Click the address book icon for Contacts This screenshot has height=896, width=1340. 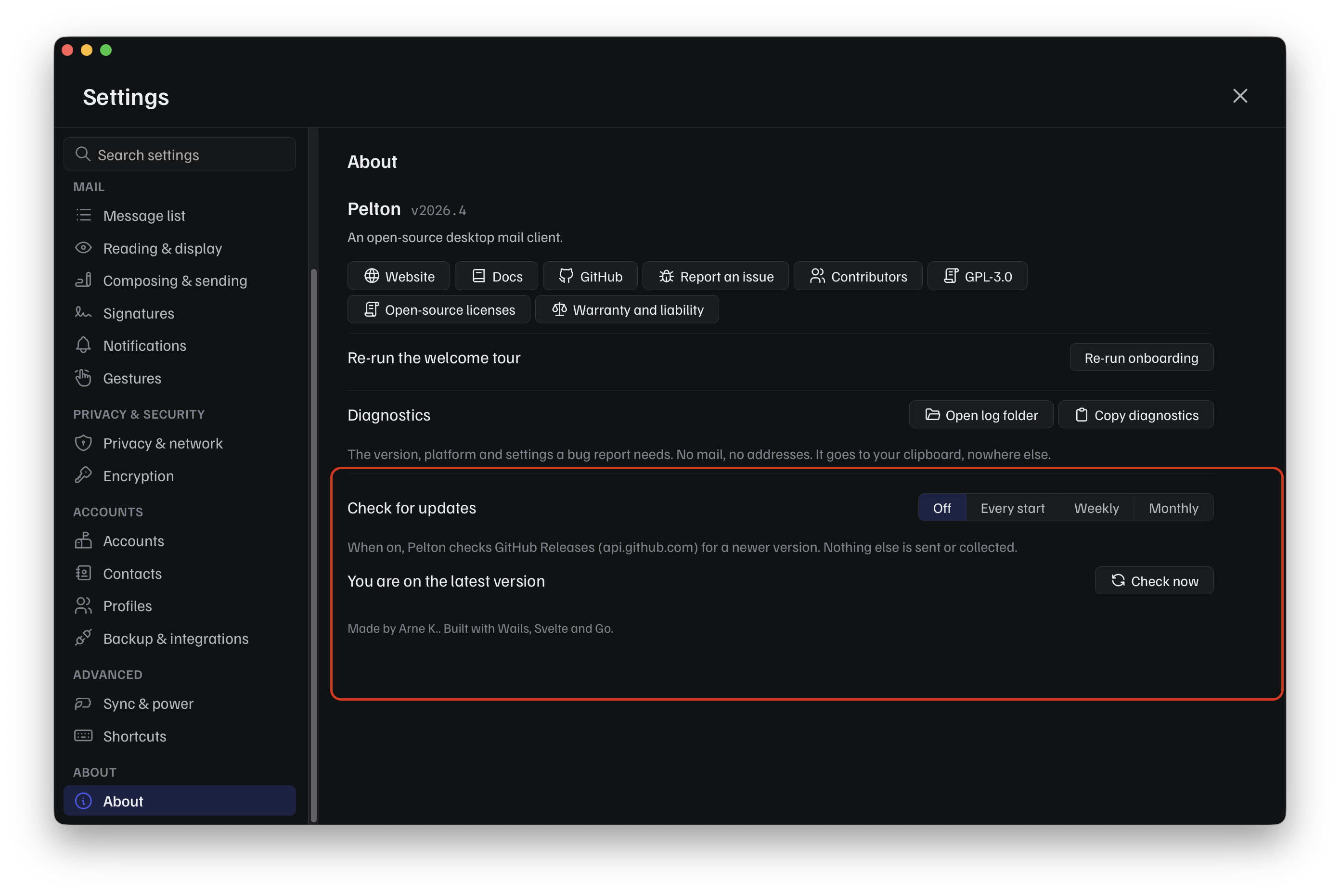click(x=83, y=573)
